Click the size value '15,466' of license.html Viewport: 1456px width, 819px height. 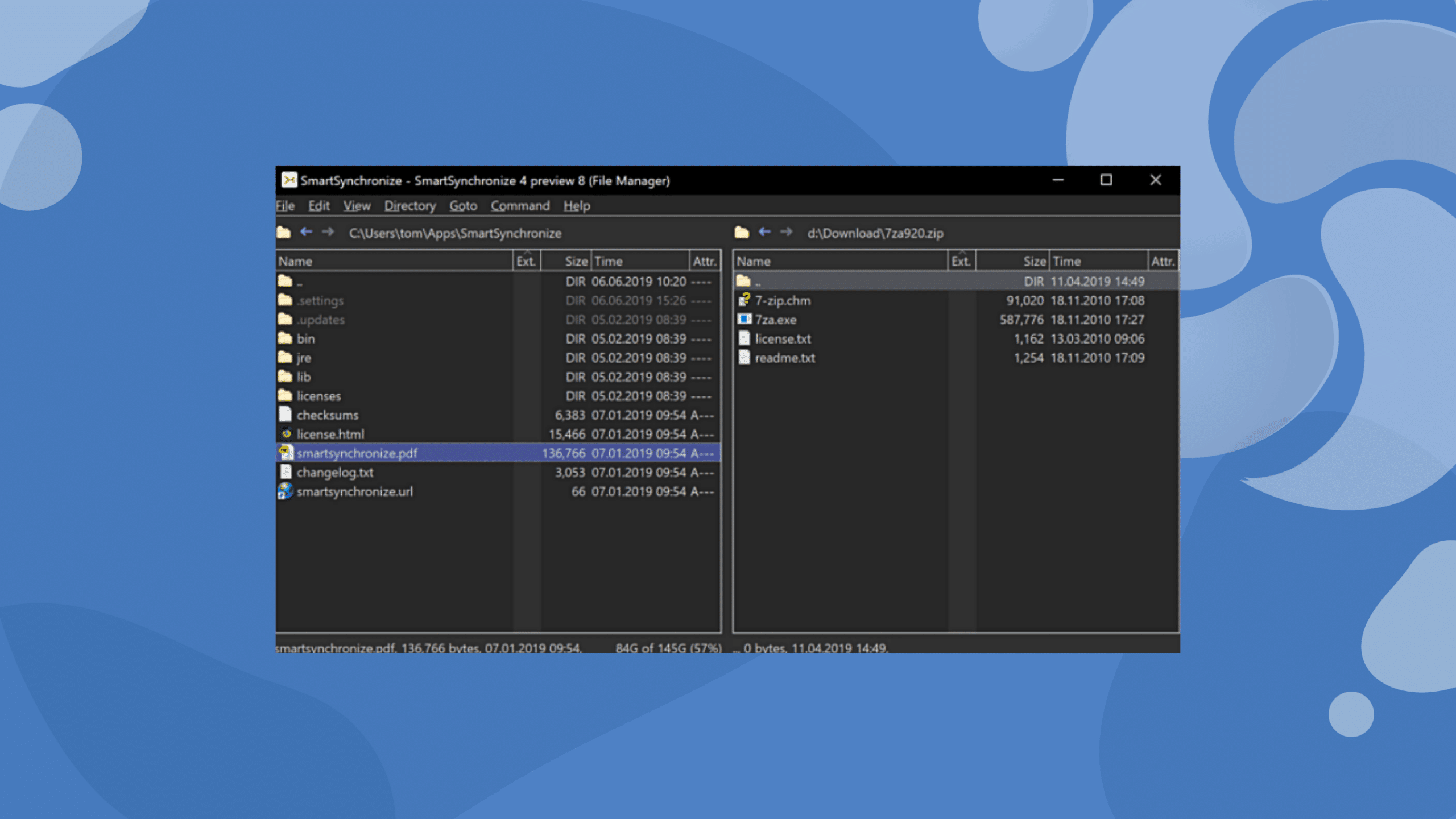click(x=567, y=434)
